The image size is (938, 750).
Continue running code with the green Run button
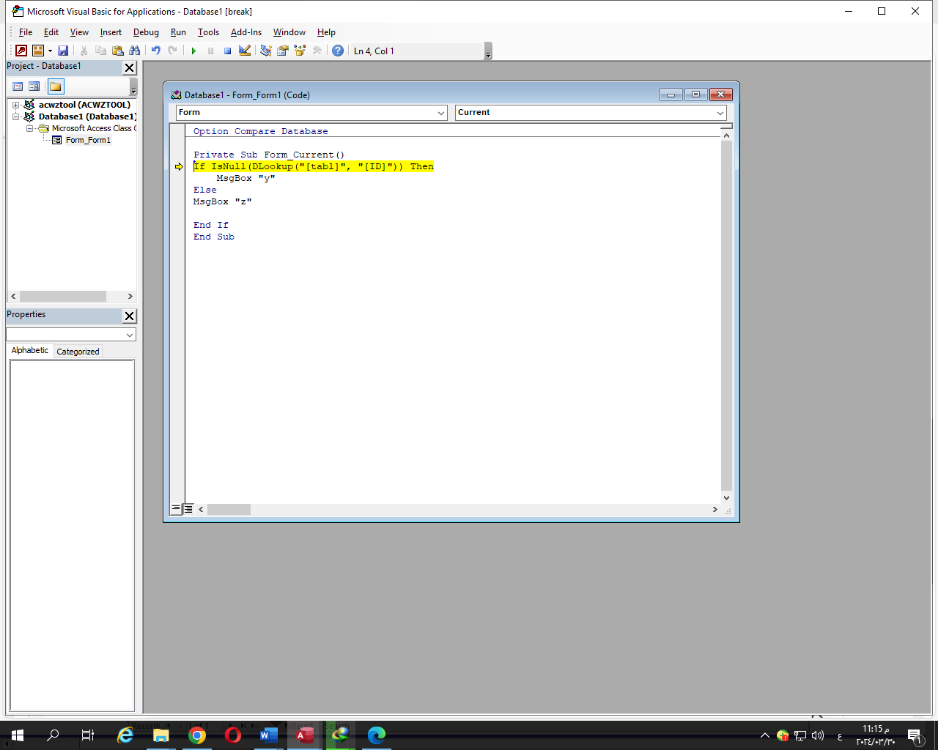point(194,51)
